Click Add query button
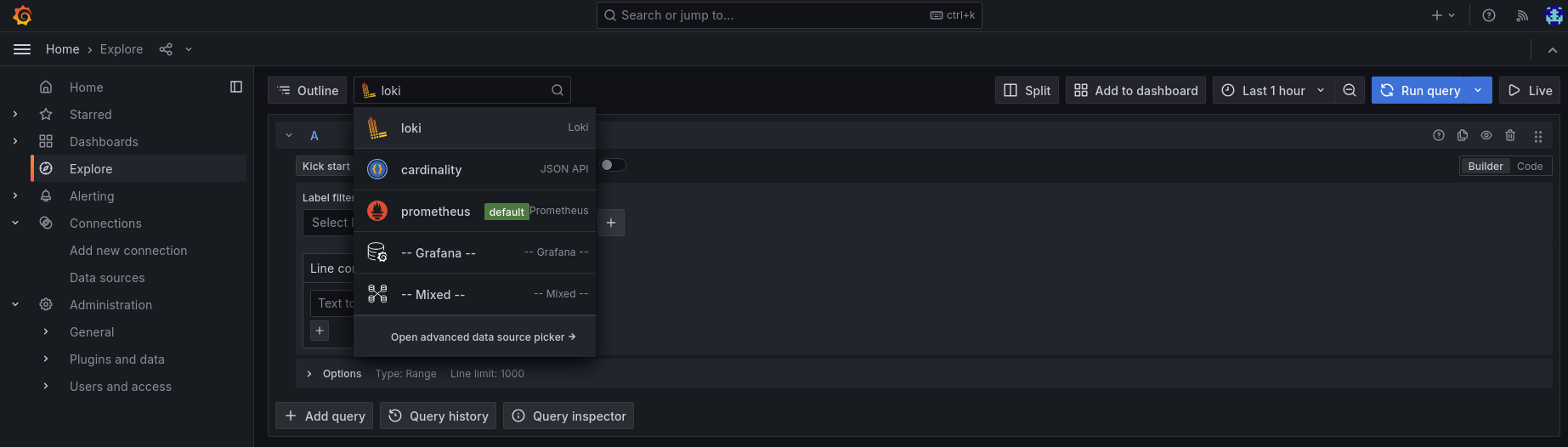 click(325, 416)
